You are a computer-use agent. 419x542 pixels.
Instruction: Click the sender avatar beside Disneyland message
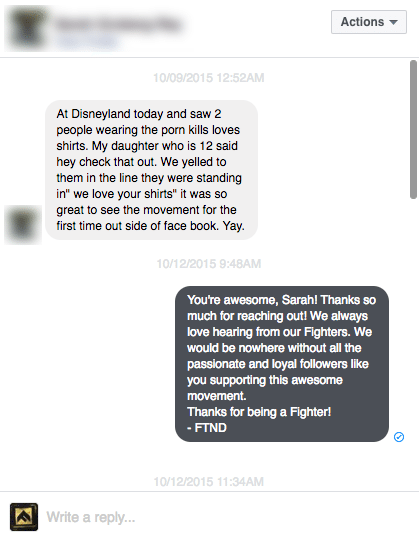click(23, 225)
